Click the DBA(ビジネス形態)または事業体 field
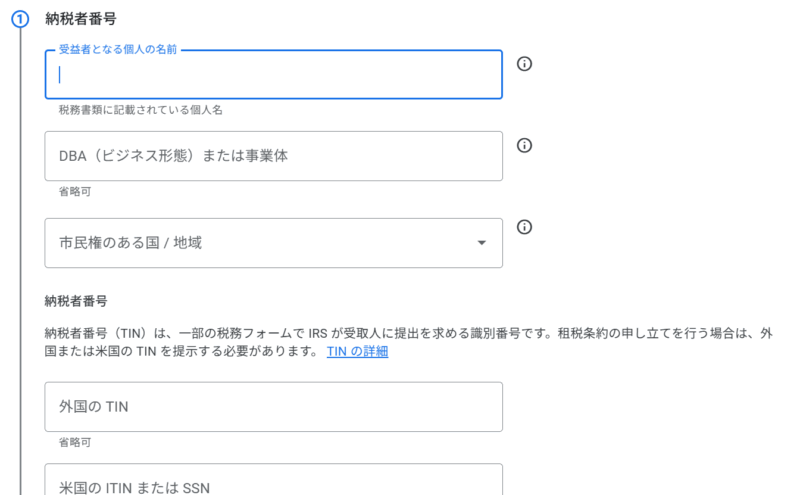800x495 pixels. tap(273, 156)
